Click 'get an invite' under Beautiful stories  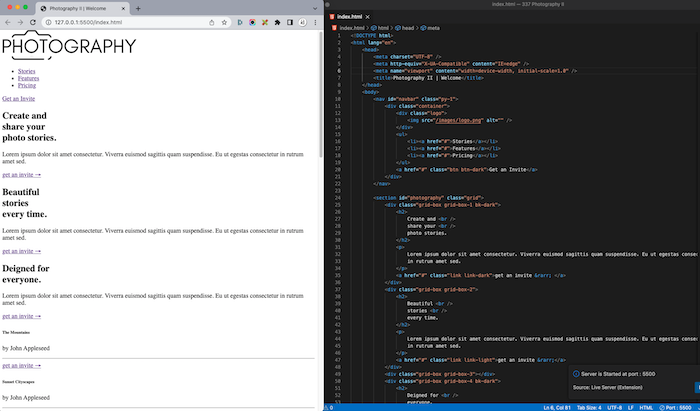tap(21, 251)
